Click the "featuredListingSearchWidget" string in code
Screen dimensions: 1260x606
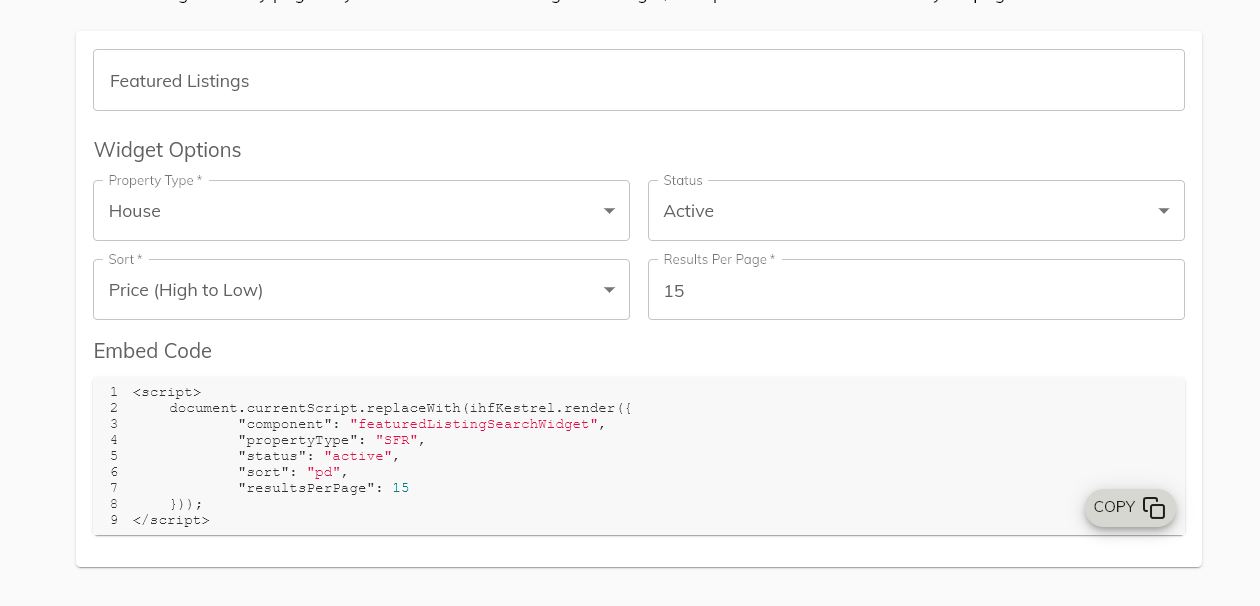coord(474,424)
